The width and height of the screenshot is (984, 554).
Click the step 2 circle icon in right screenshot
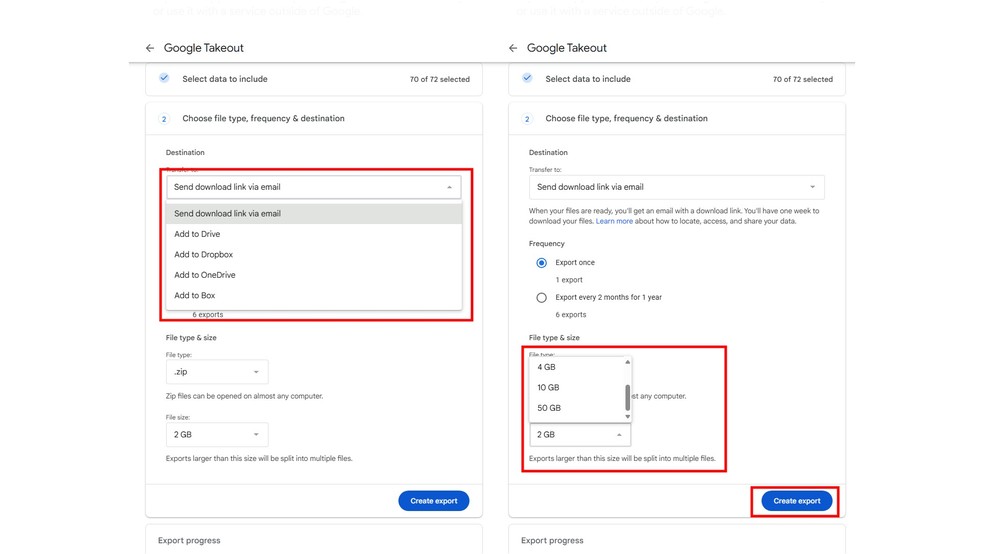(527, 119)
